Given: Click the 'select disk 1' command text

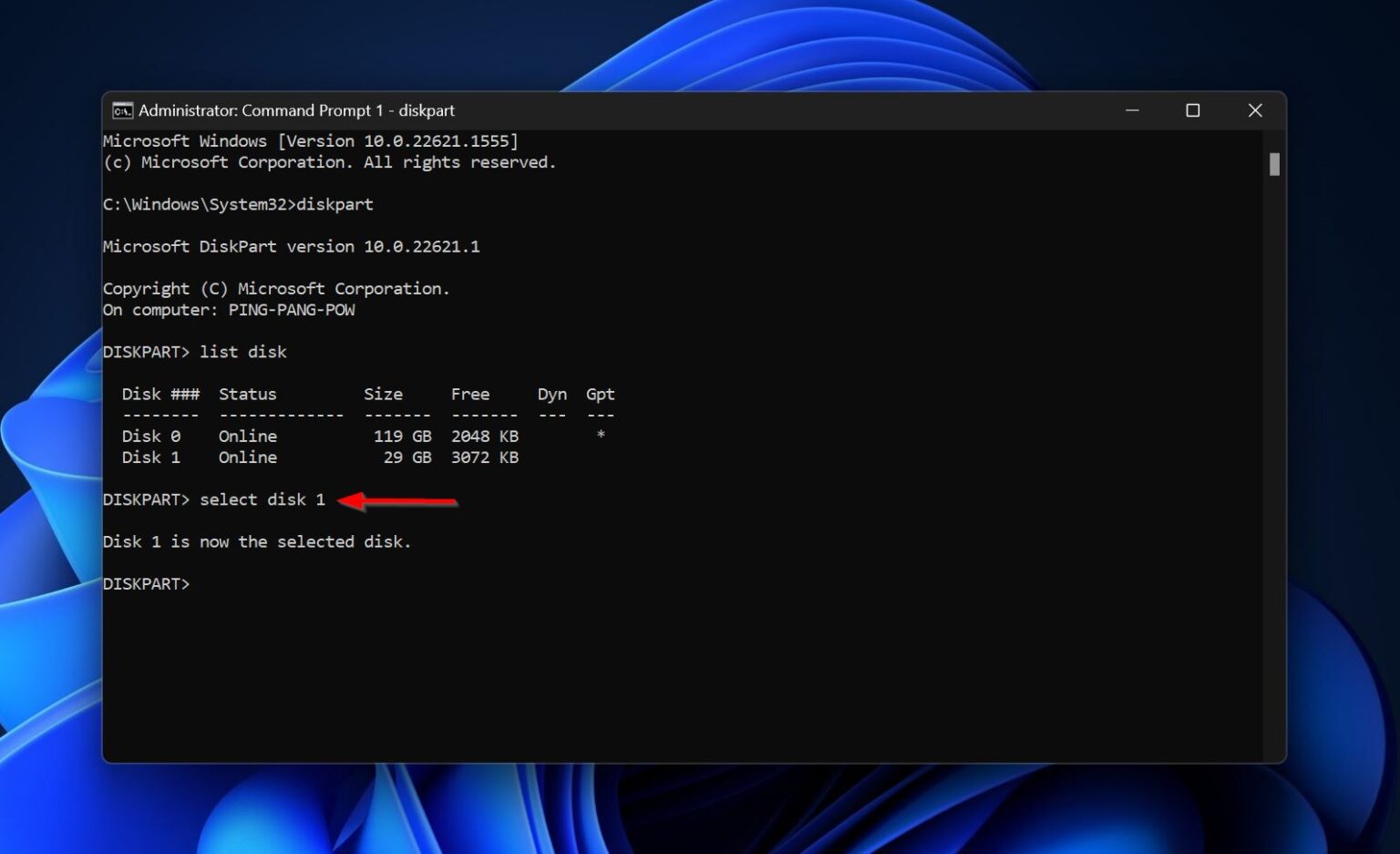Looking at the screenshot, I should (264, 499).
